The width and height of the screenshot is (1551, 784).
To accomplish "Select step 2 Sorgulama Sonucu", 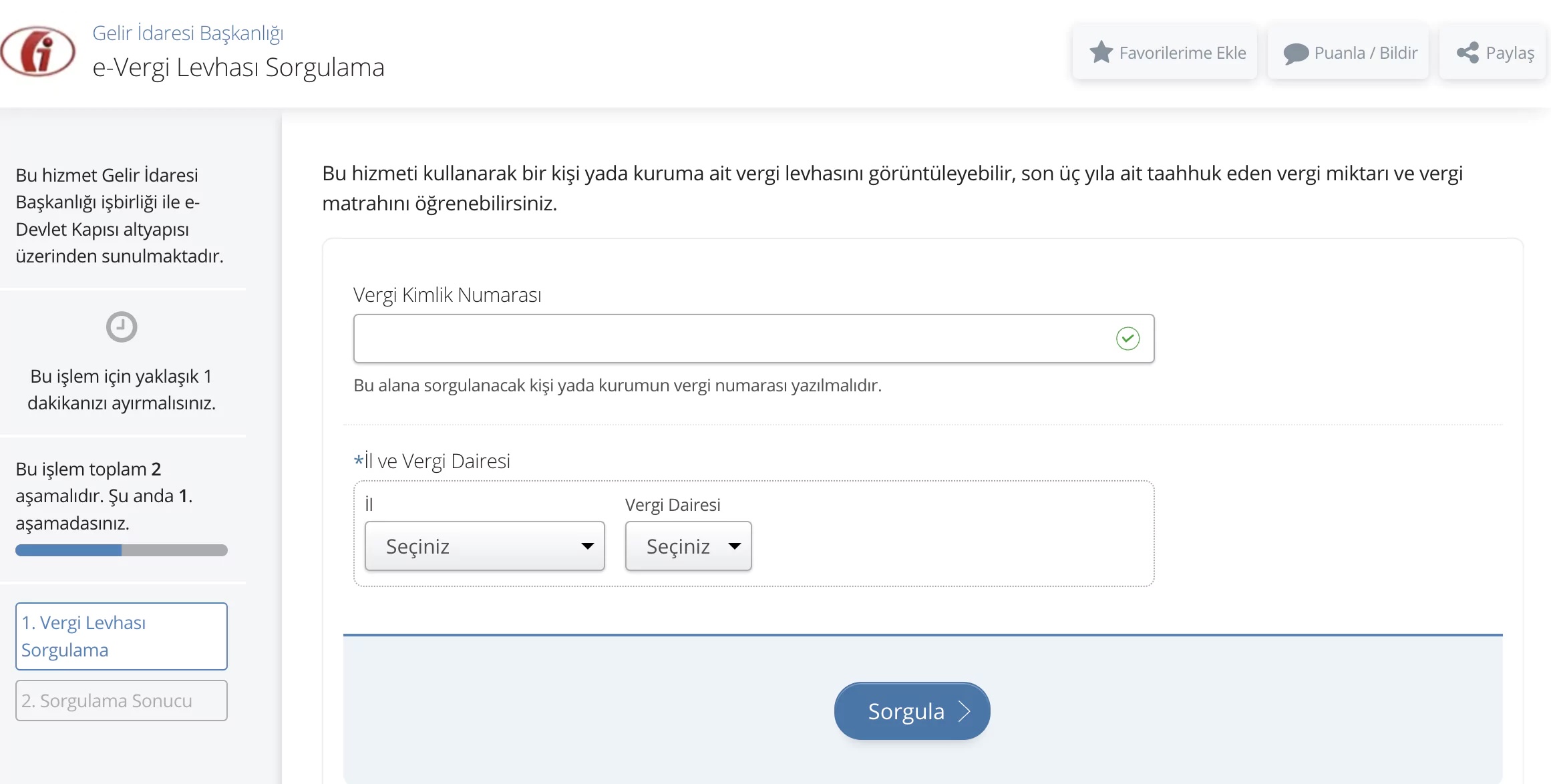I will [122, 701].
